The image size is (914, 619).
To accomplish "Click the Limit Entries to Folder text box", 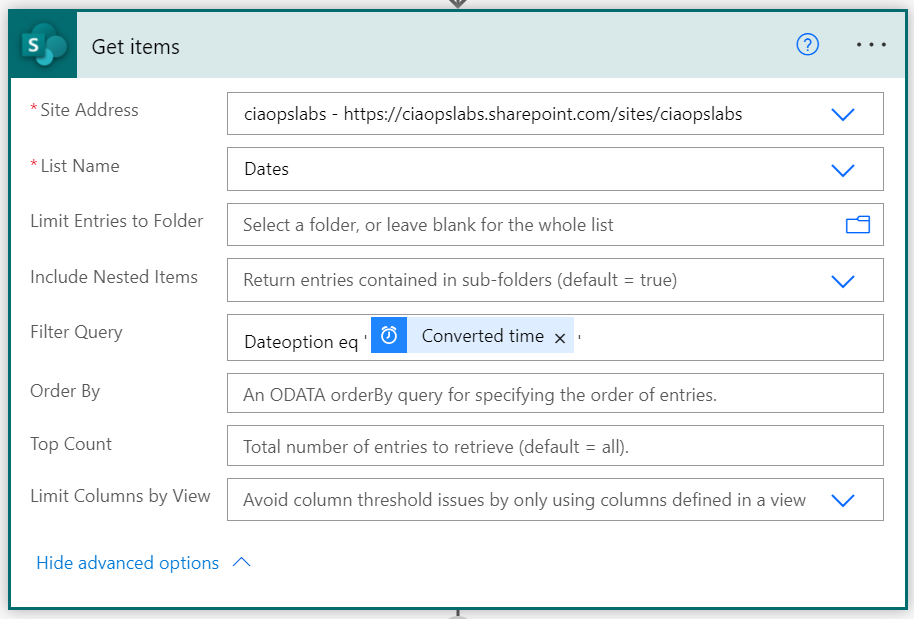I will (530, 225).
